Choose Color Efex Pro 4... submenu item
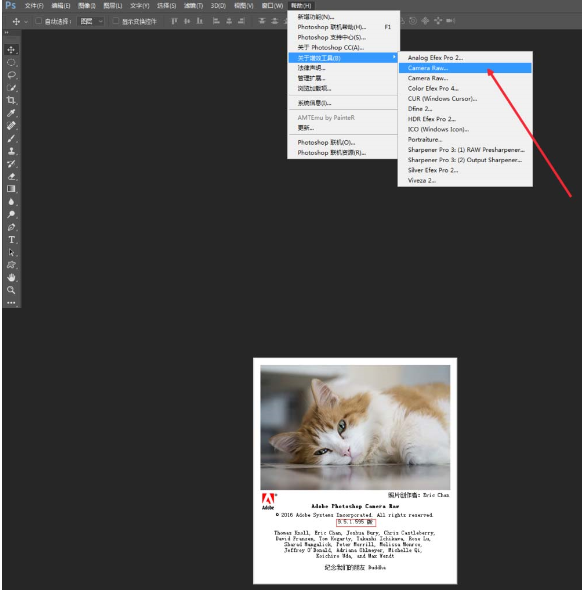This screenshot has width=584, height=590. tap(465, 88)
